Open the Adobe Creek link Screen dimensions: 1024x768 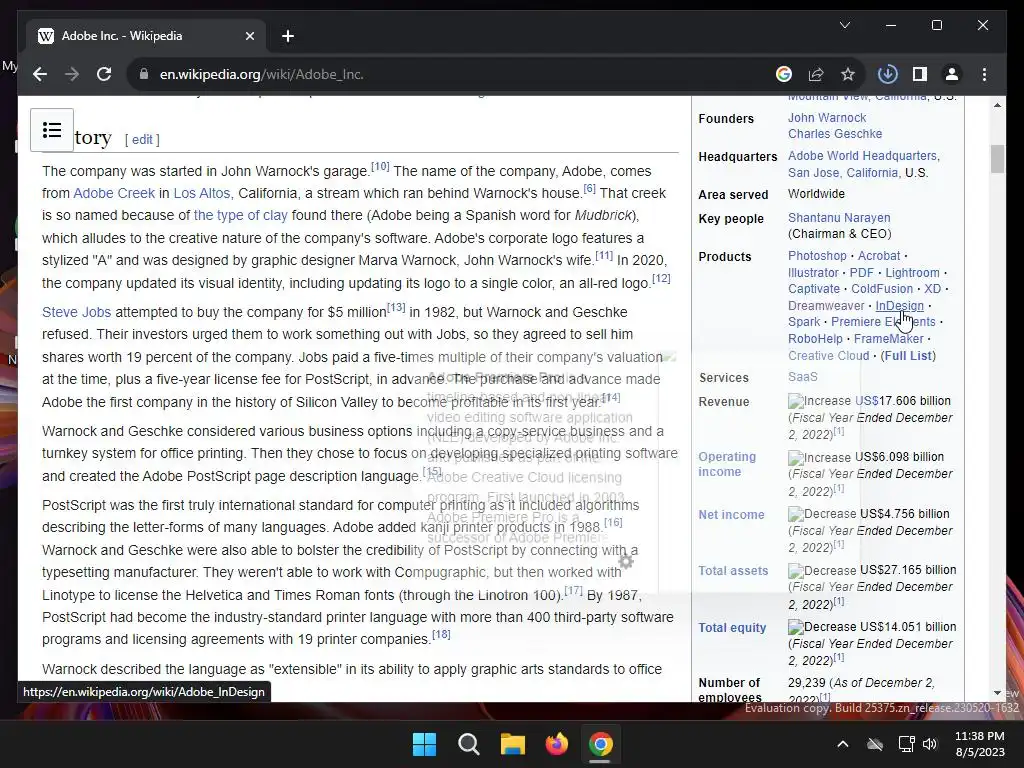click(x=114, y=193)
